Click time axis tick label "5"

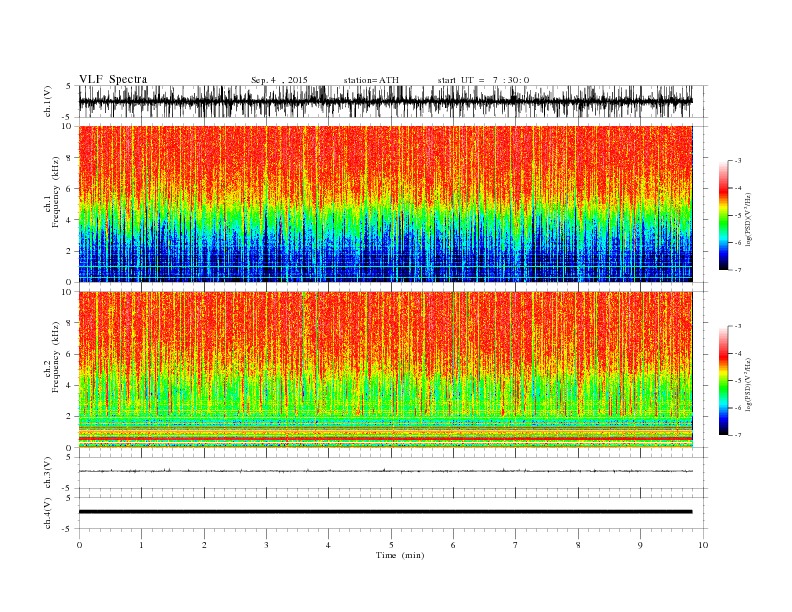pos(391,545)
